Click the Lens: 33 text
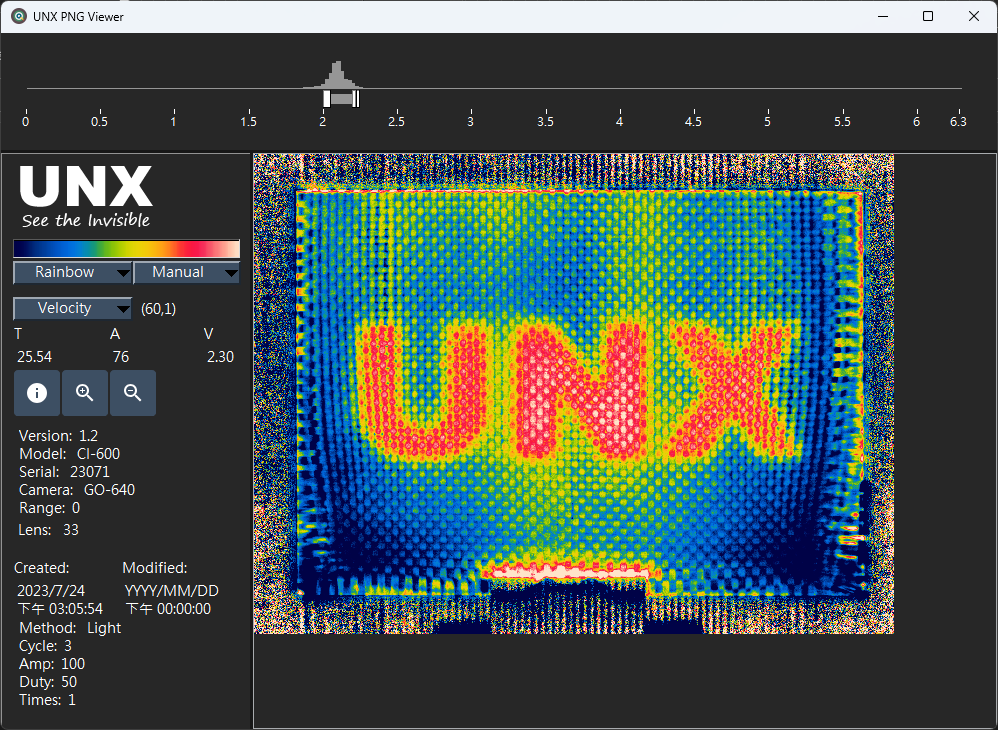Image resolution: width=998 pixels, height=730 pixels. (x=49, y=530)
